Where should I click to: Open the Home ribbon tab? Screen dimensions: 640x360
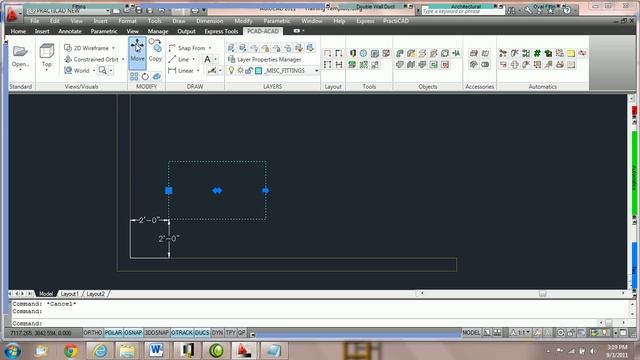18,31
